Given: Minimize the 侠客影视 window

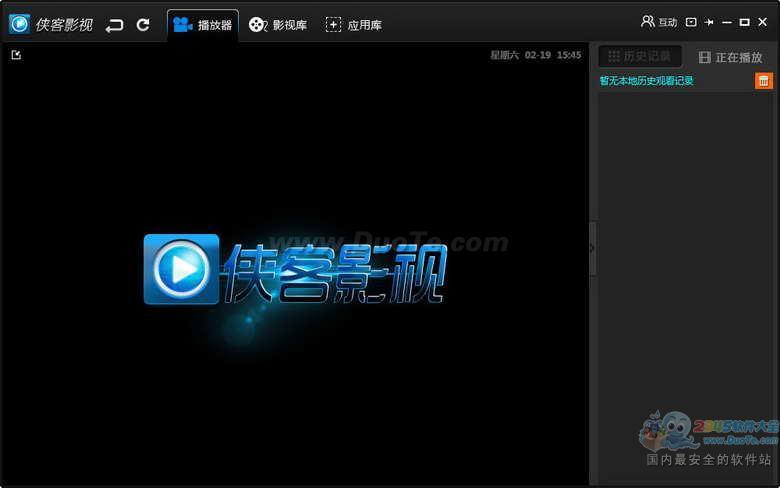Looking at the screenshot, I should pyautogui.click(x=727, y=22).
